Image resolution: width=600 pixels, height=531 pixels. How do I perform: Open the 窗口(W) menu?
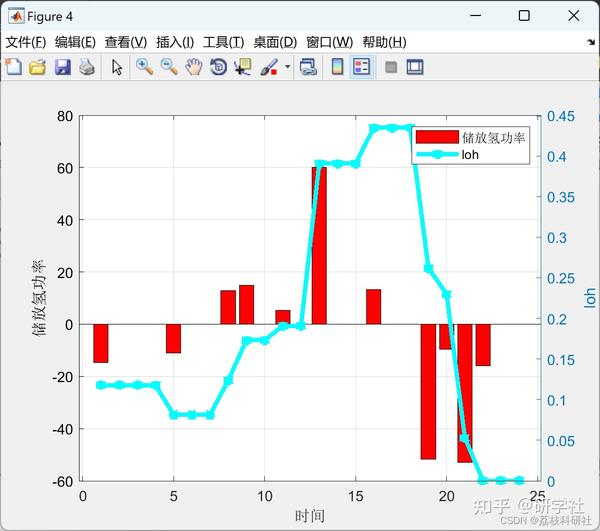pos(329,42)
